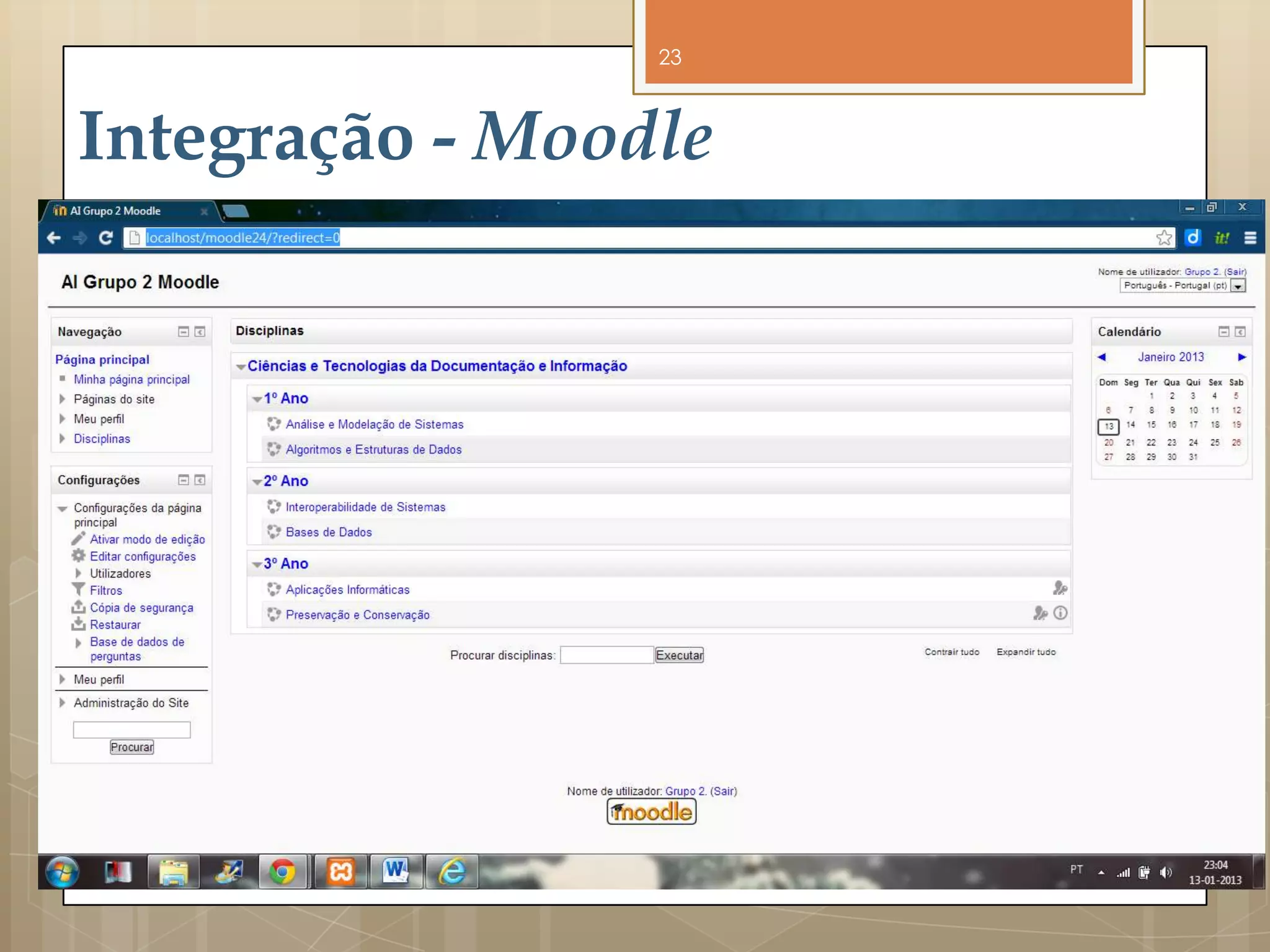
Task: Click the settings search field above Procurar
Action: pos(132,729)
